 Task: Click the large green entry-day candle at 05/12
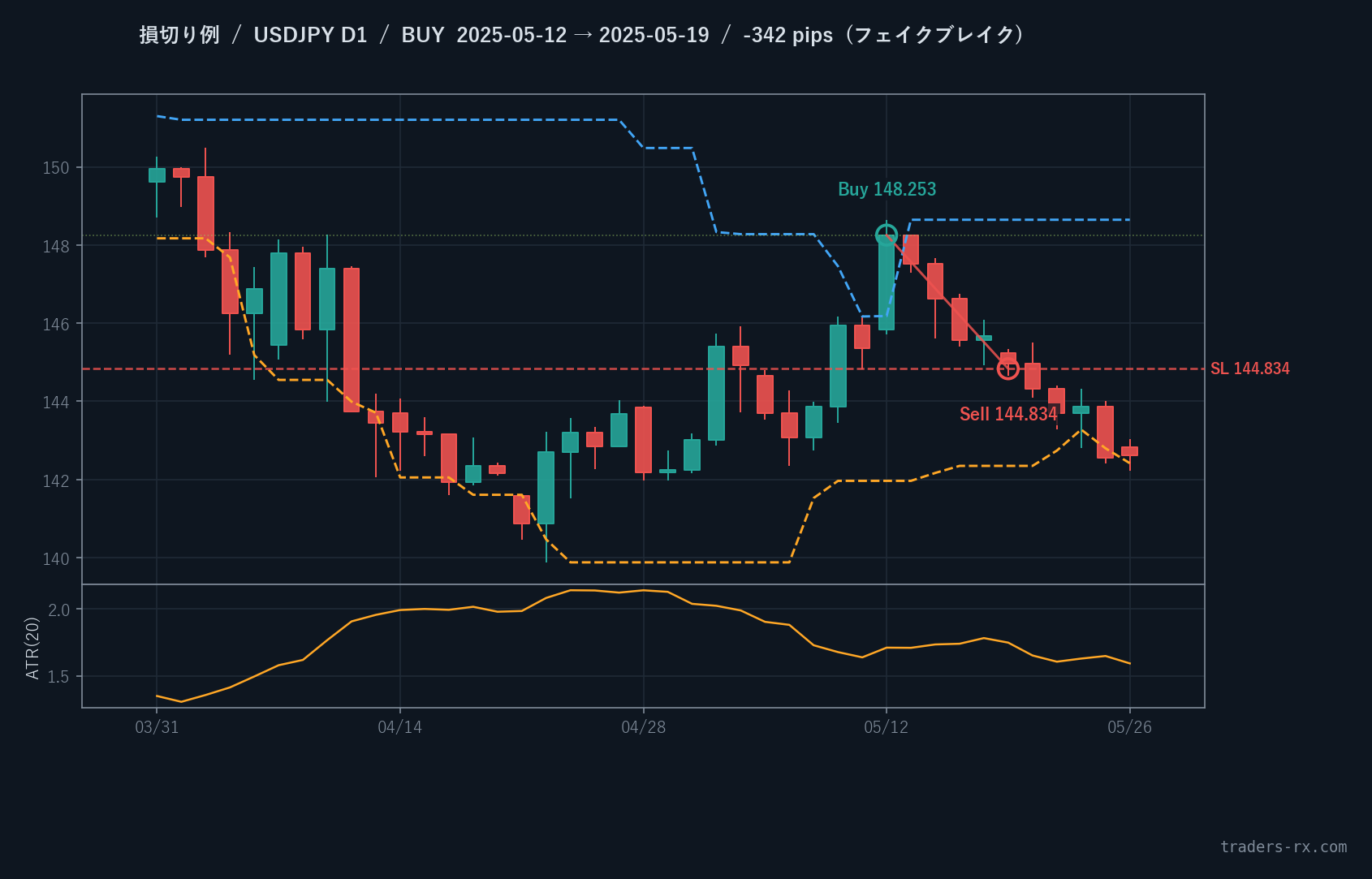click(887, 283)
